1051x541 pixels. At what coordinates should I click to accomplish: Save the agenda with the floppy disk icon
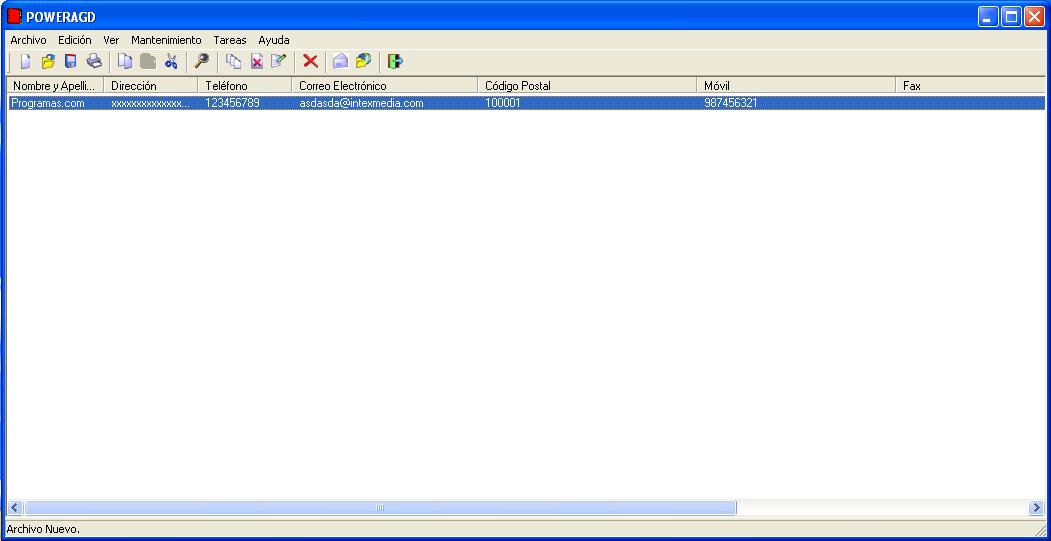click(70, 62)
